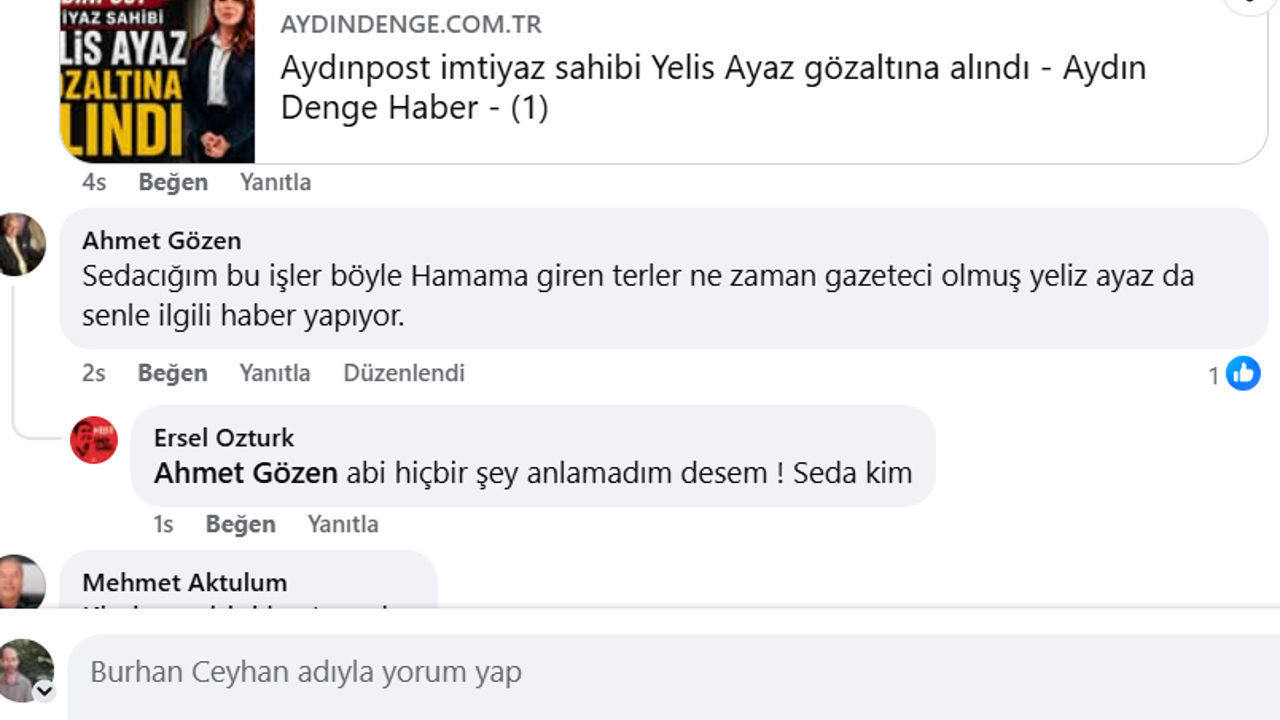Open the Ersel Ozturk name link
This screenshot has width=1280, height=720.
point(224,438)
